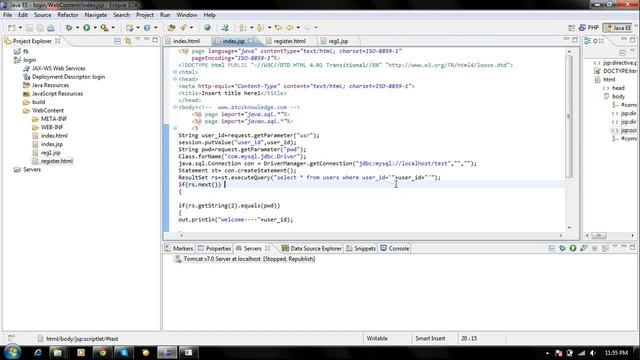Click the Run Last Tool external tools icon
640x360 pixels.
[x=104, y=28]
